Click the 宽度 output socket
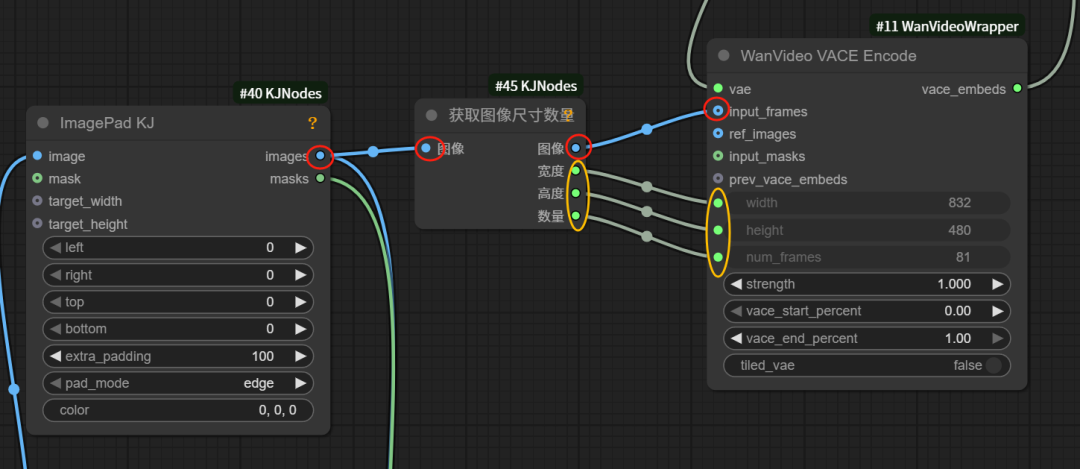1080x469 pixels. point(576,171)
